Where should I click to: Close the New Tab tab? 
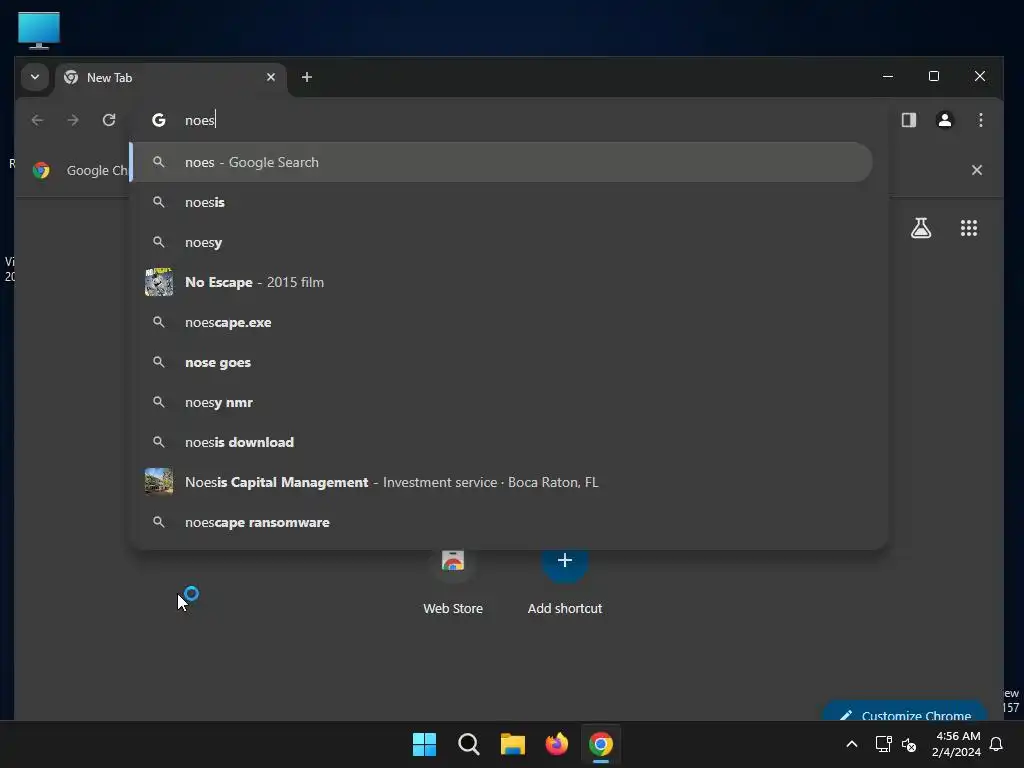(271, 77)
